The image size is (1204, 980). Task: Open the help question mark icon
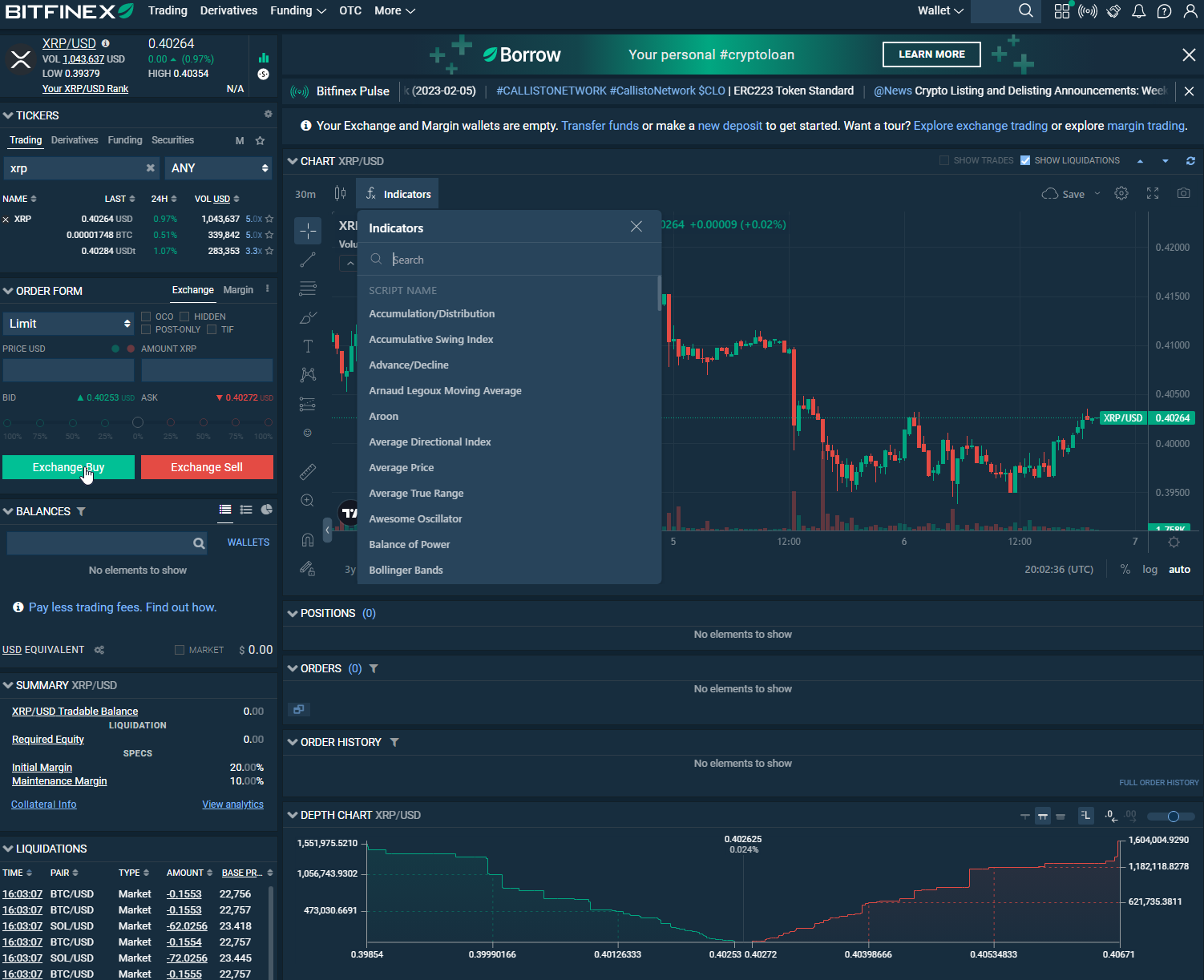(1164, 10)
